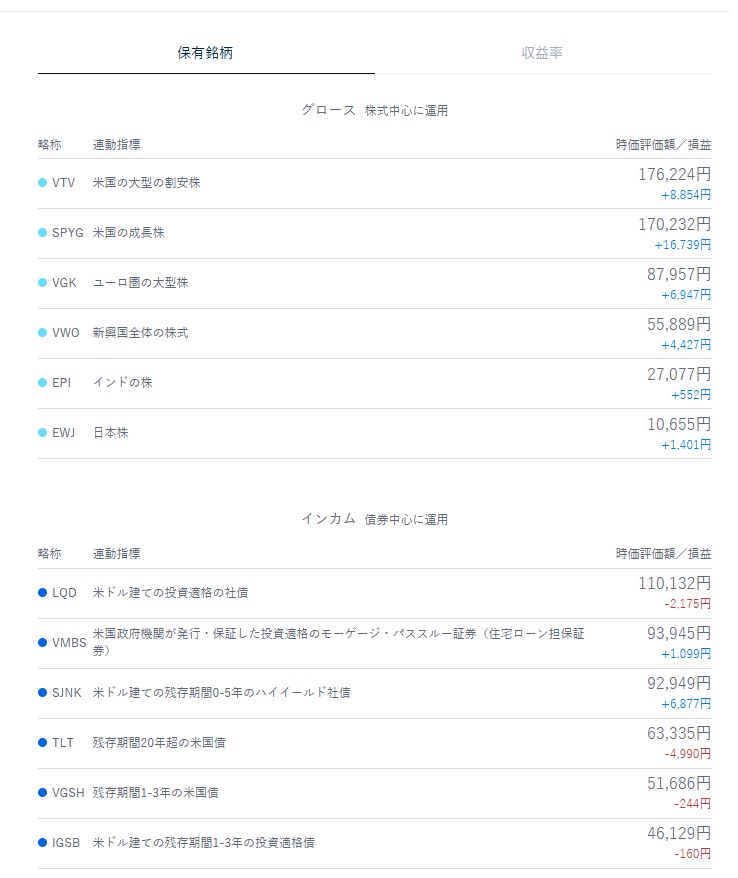The image size is (738, 878).
Task: Click the light-blue dot beside VTV
Action: (x=42, y=183)
